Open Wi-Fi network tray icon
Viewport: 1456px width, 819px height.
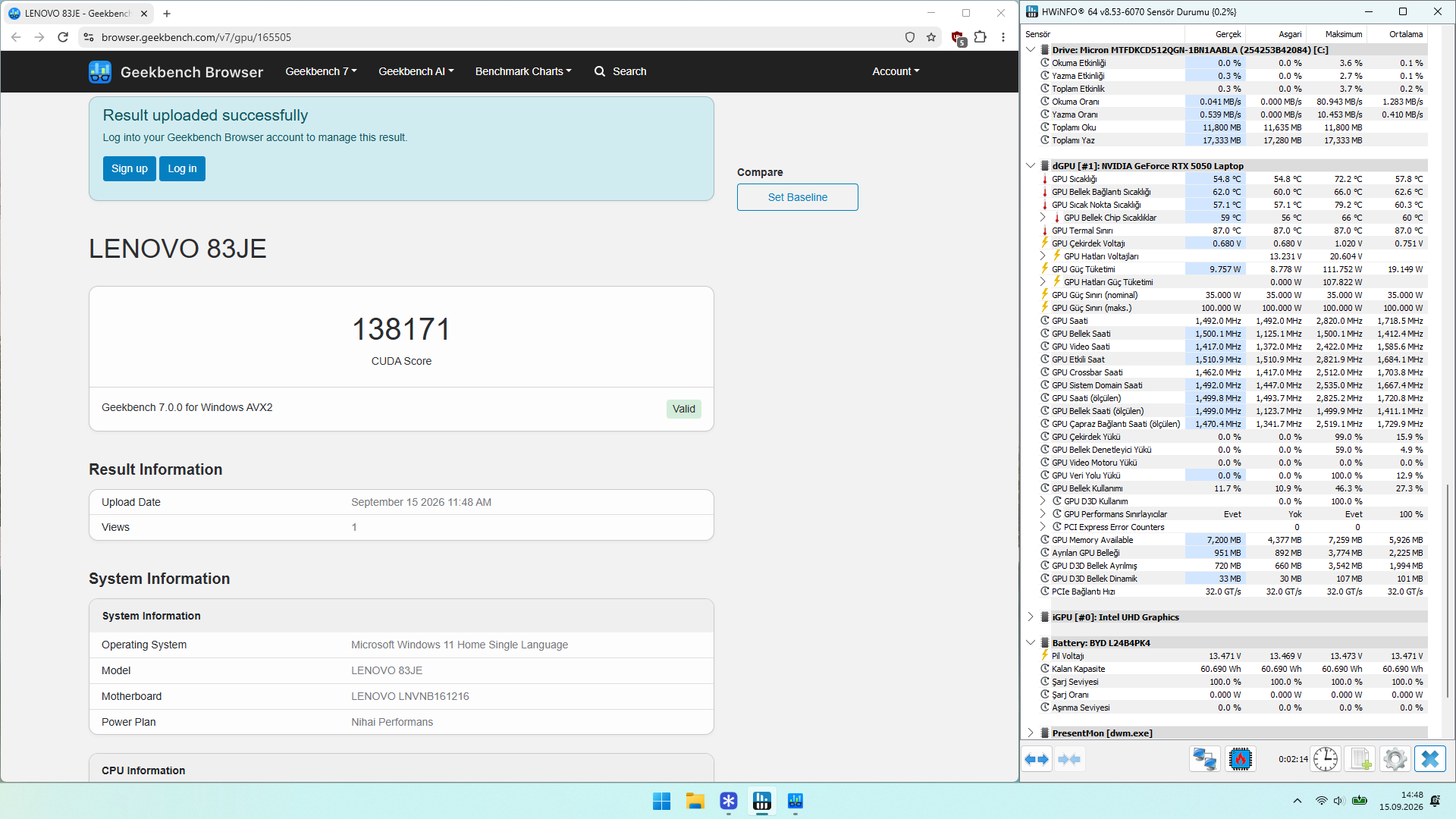click(x=1321, y=801)
